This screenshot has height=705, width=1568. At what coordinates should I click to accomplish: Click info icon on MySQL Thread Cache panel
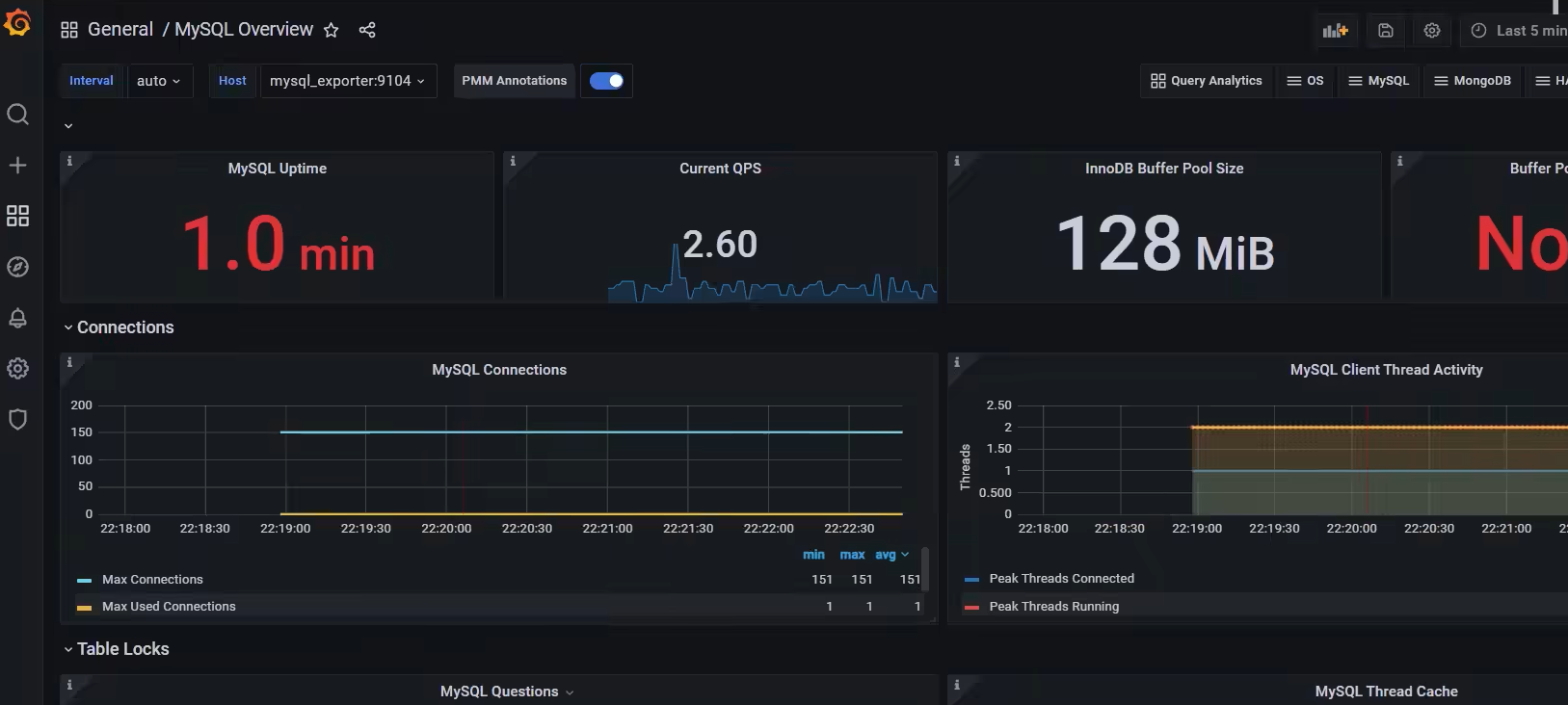957,685
